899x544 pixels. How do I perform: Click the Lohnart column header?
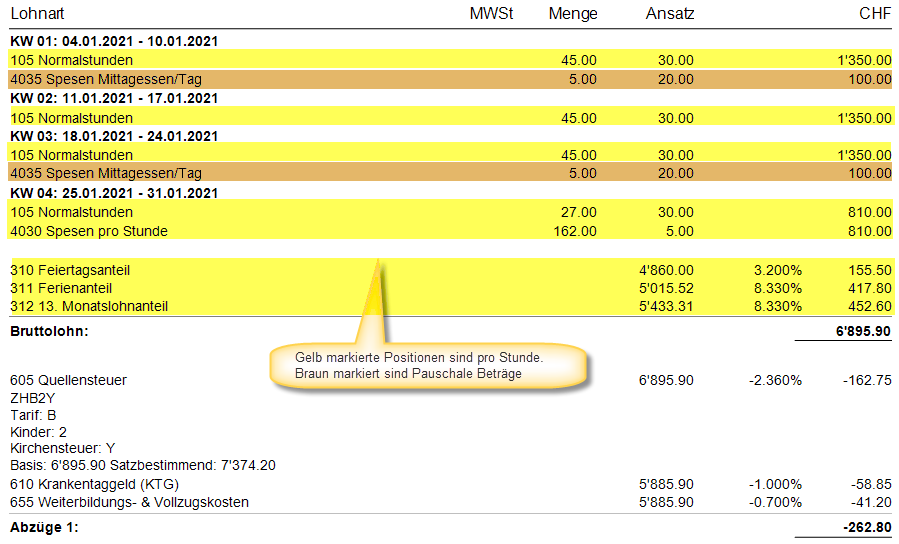pyautogui.click(x=36, y=14)
